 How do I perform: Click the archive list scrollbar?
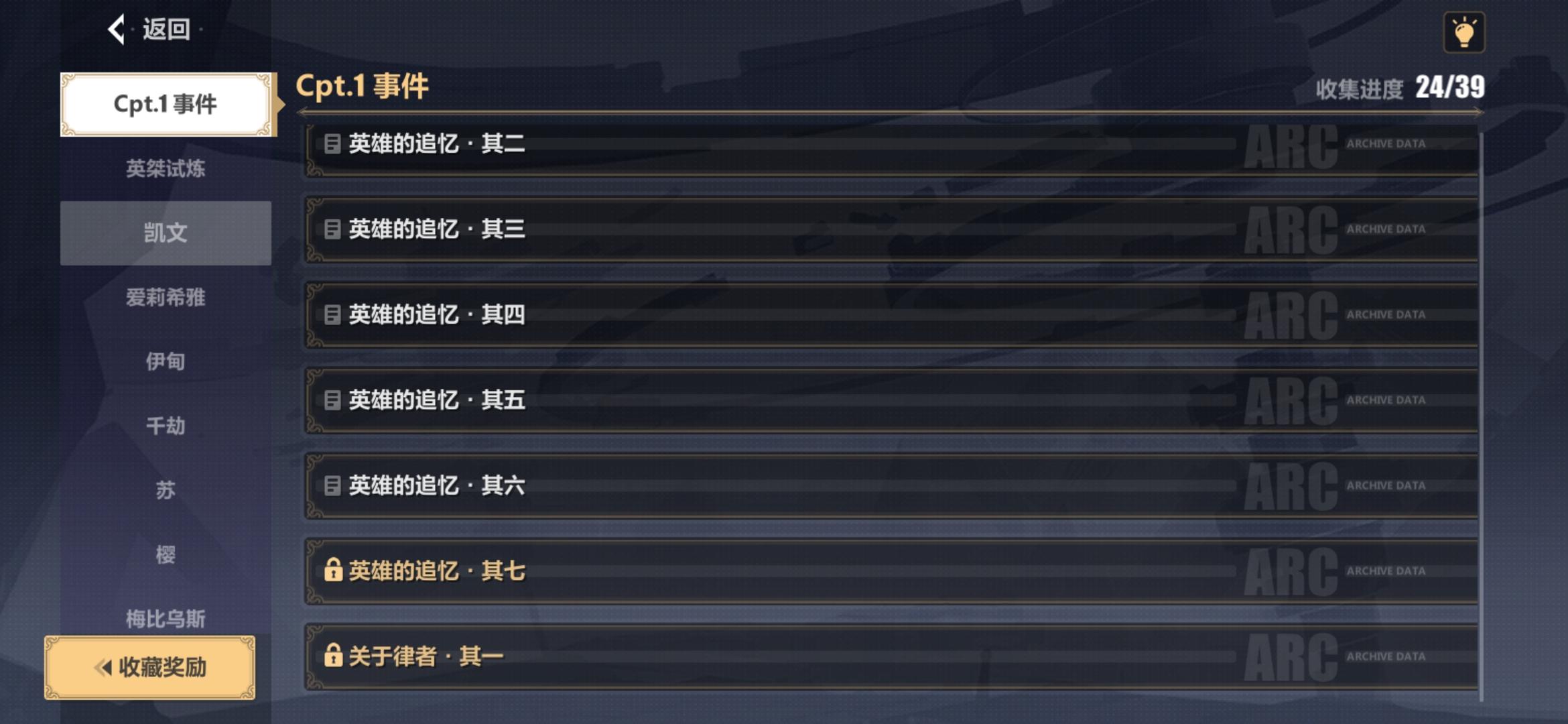pos(1480,416)
